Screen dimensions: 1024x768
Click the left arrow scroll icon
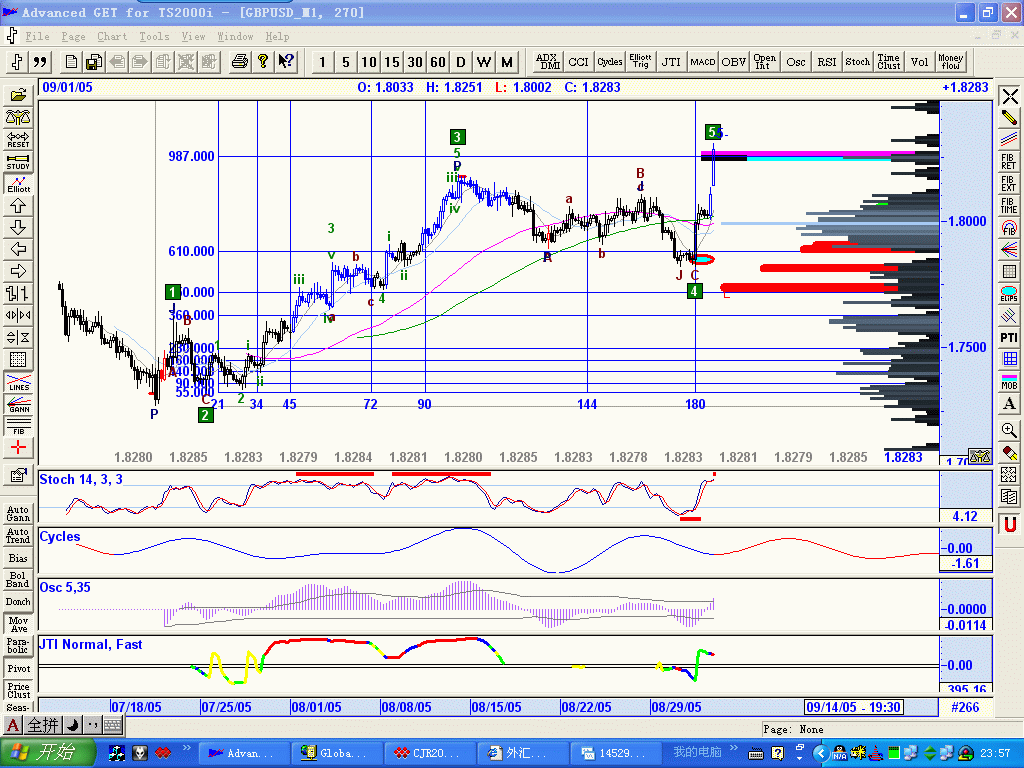click(x=18, y=249)
